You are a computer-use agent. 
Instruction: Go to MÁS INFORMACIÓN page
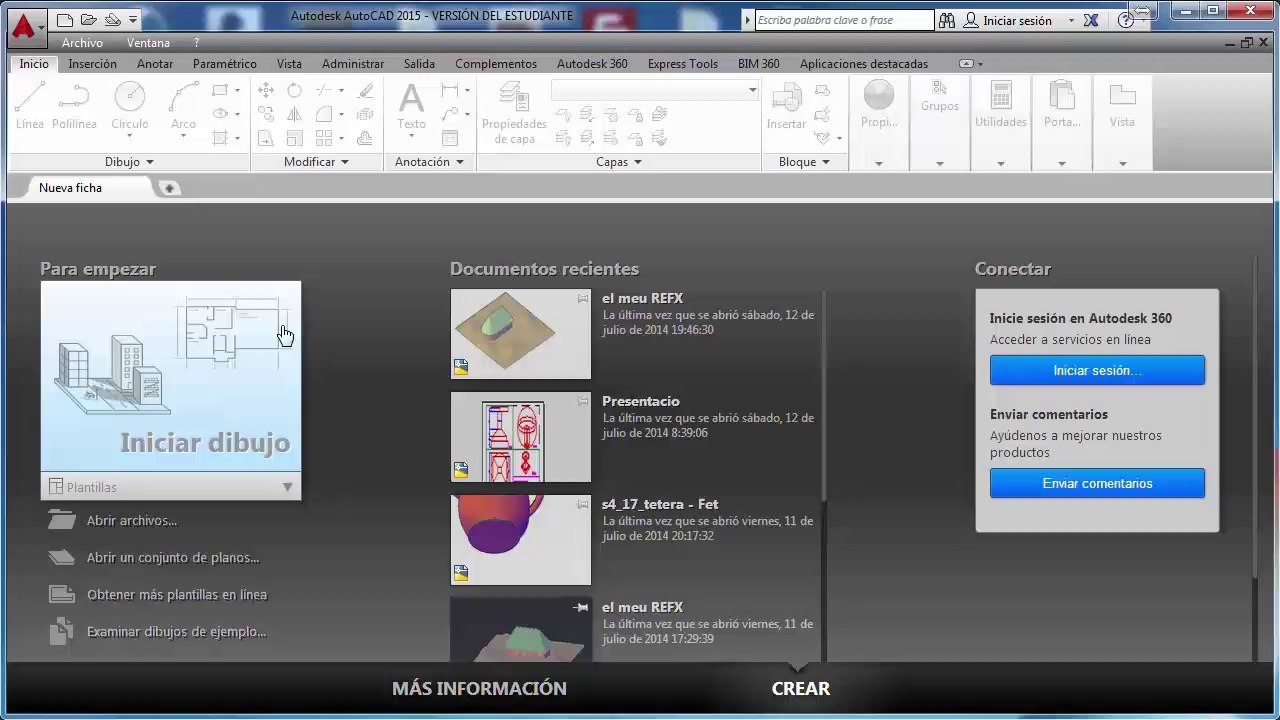479,688
